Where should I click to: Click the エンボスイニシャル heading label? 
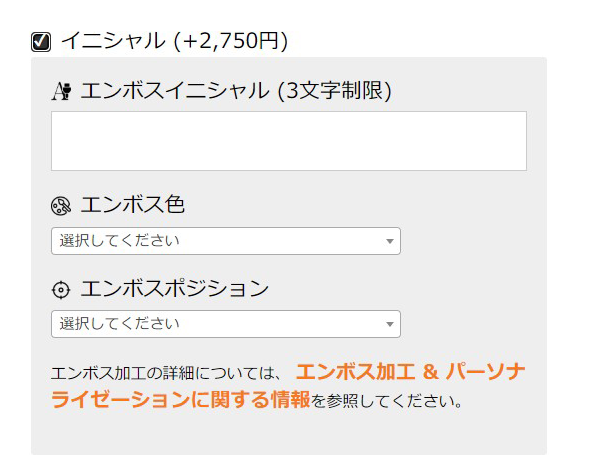[x=175, y=91]
